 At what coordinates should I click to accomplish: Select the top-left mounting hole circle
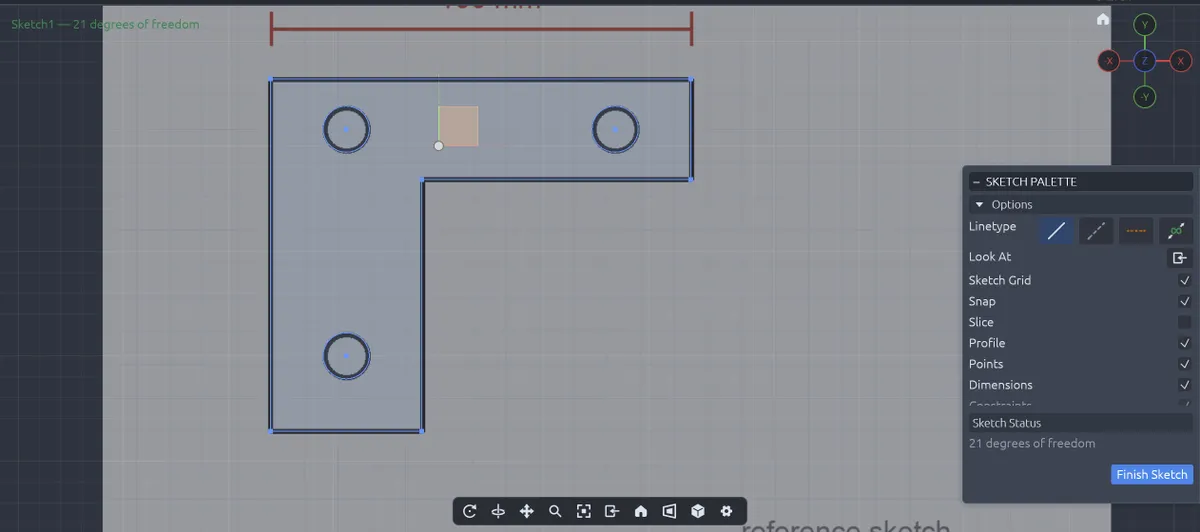coord(347,129)
